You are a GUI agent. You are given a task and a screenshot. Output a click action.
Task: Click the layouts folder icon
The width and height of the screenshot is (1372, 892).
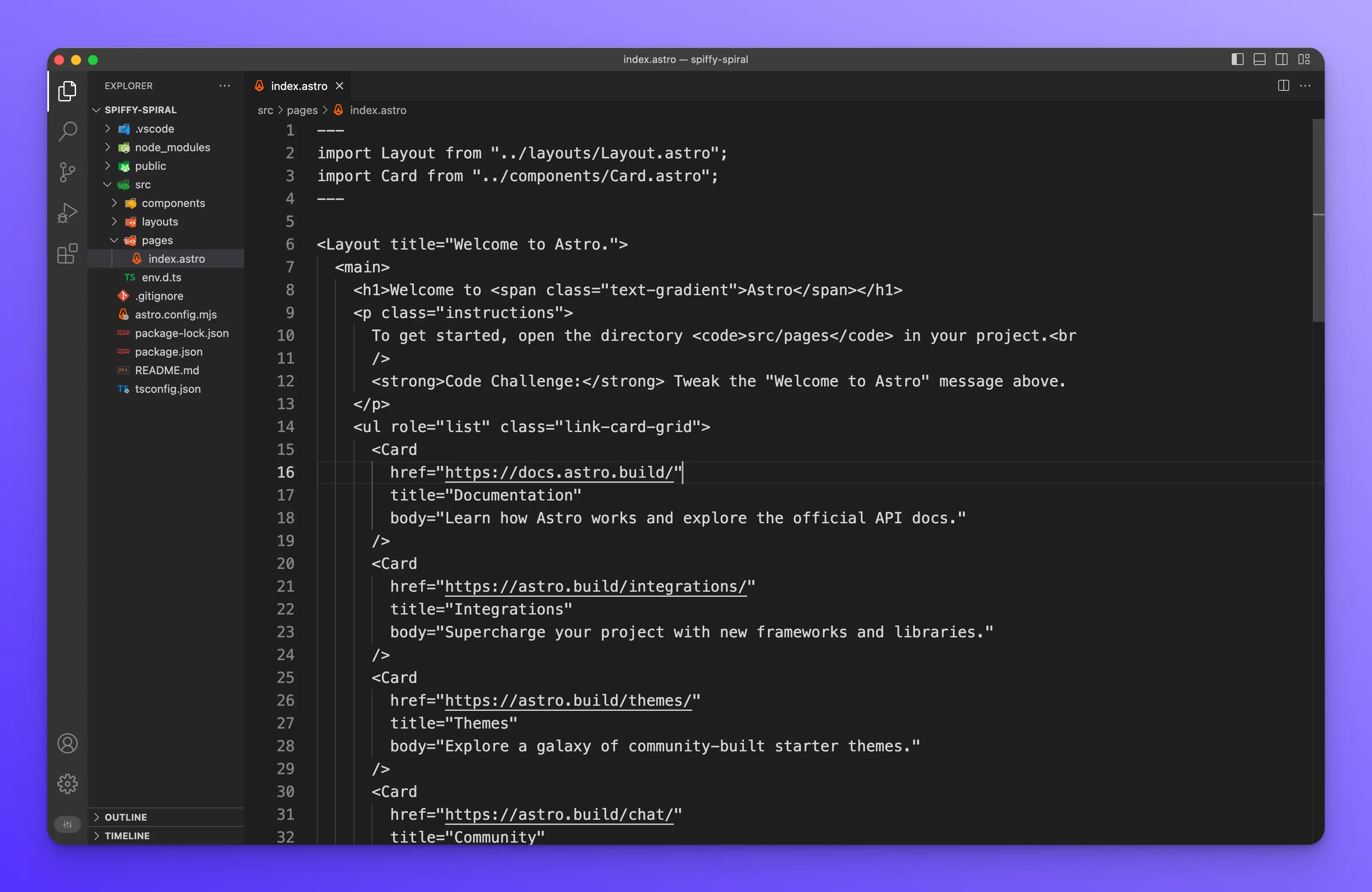click(x=131, y=222)
